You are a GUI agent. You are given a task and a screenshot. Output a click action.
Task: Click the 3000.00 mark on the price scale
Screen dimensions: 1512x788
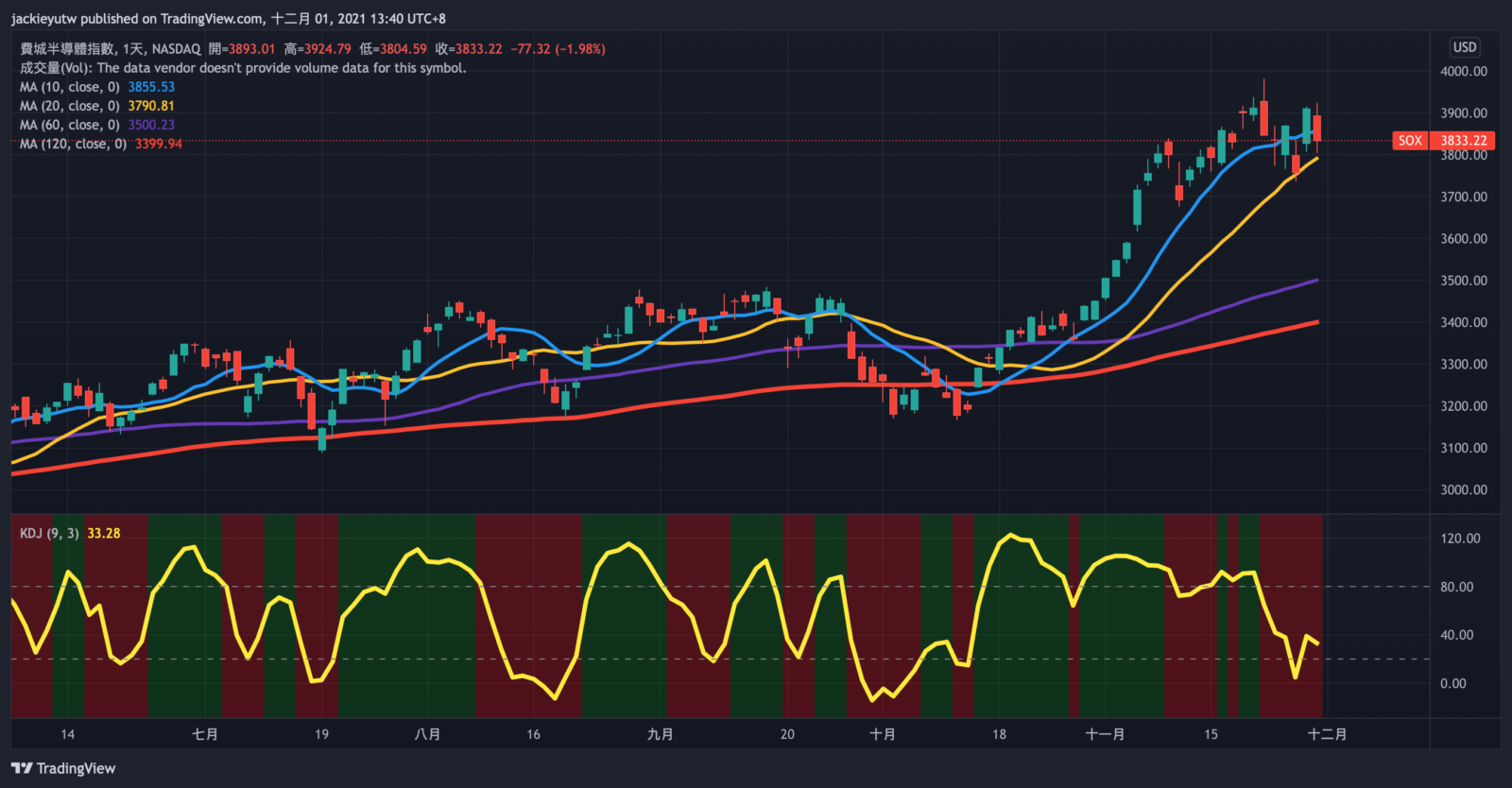click(x=1463, y=489)
